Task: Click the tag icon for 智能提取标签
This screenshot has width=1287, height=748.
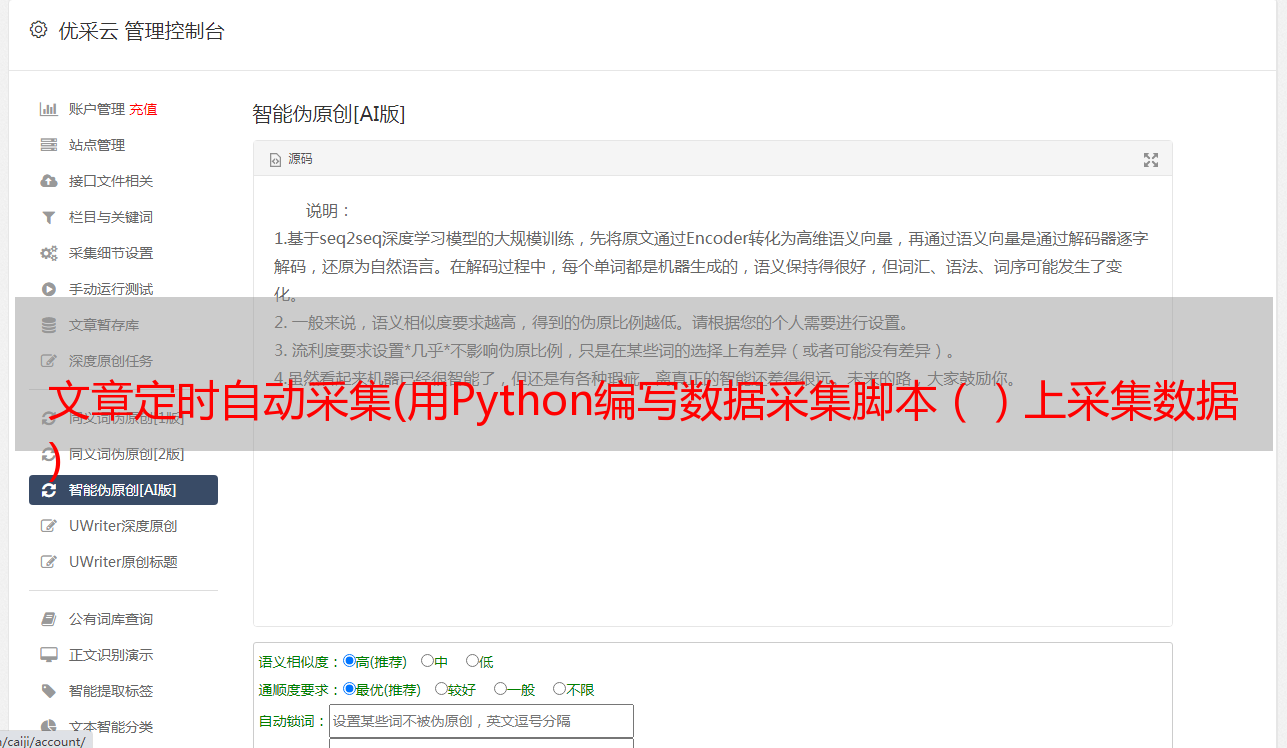Action: pos(48,691)
